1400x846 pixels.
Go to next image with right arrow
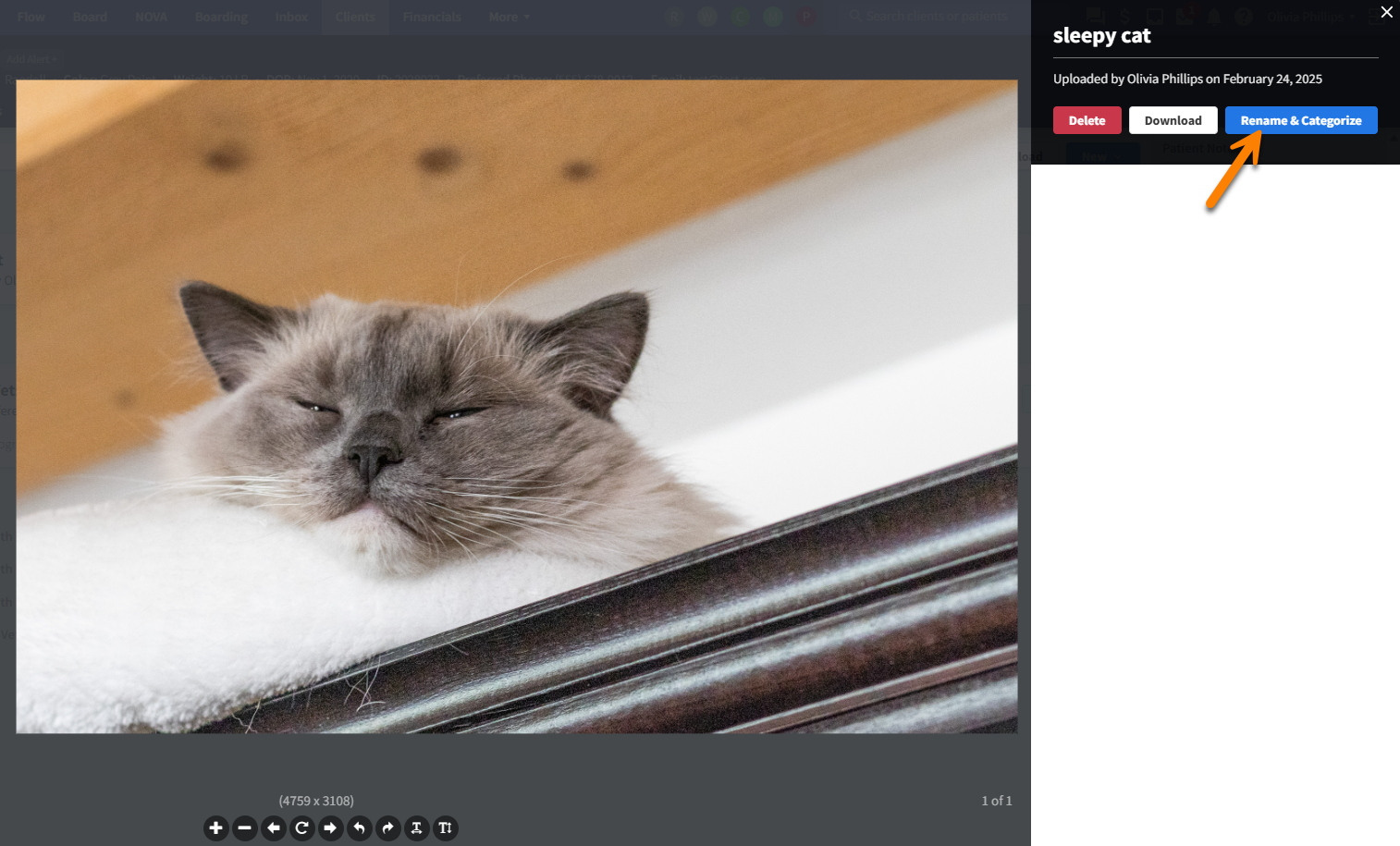(x=331, y=828)
